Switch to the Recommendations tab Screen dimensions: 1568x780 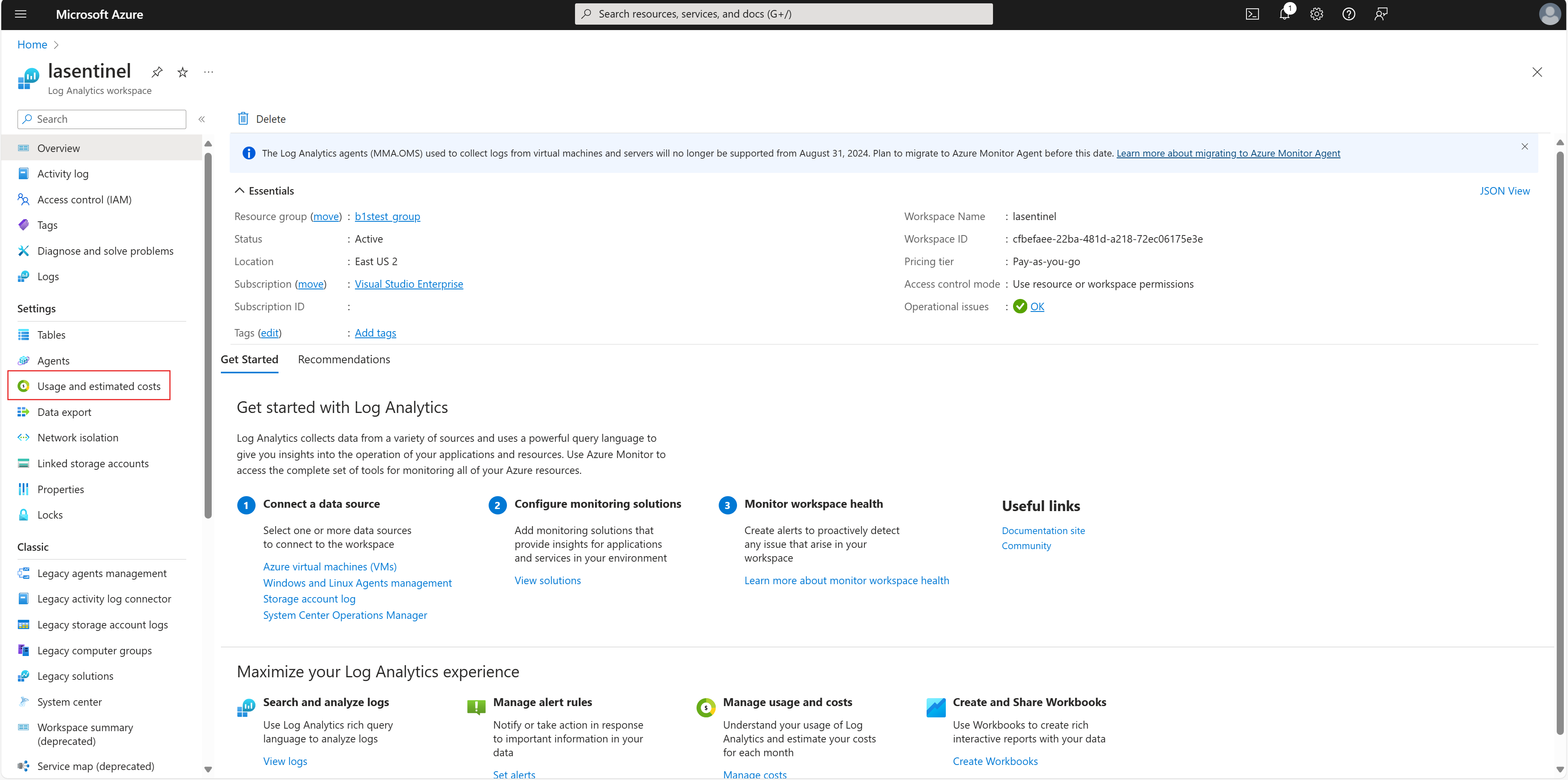344,360
